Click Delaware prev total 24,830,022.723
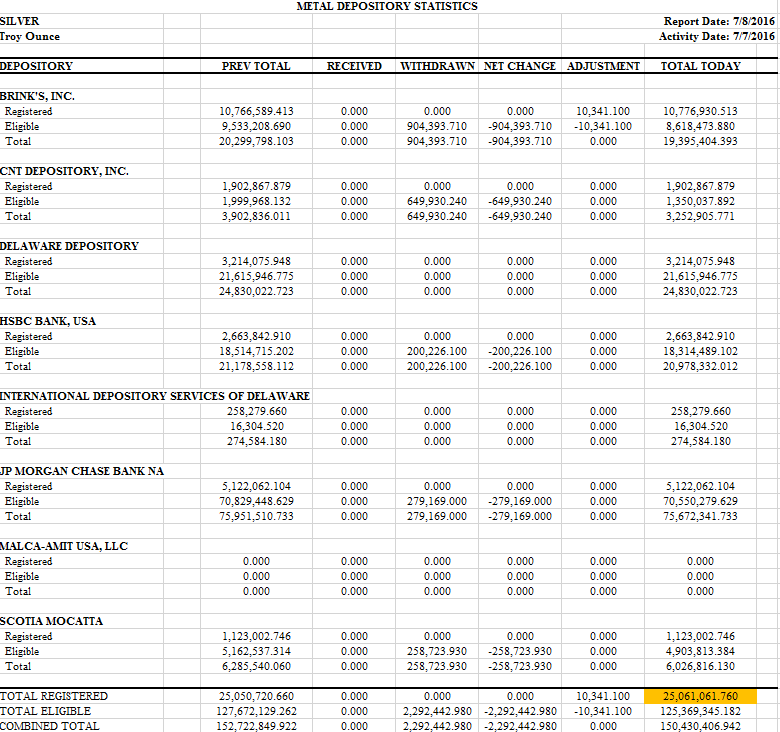Viewport: 780px width, 732px height. [256, 291]
